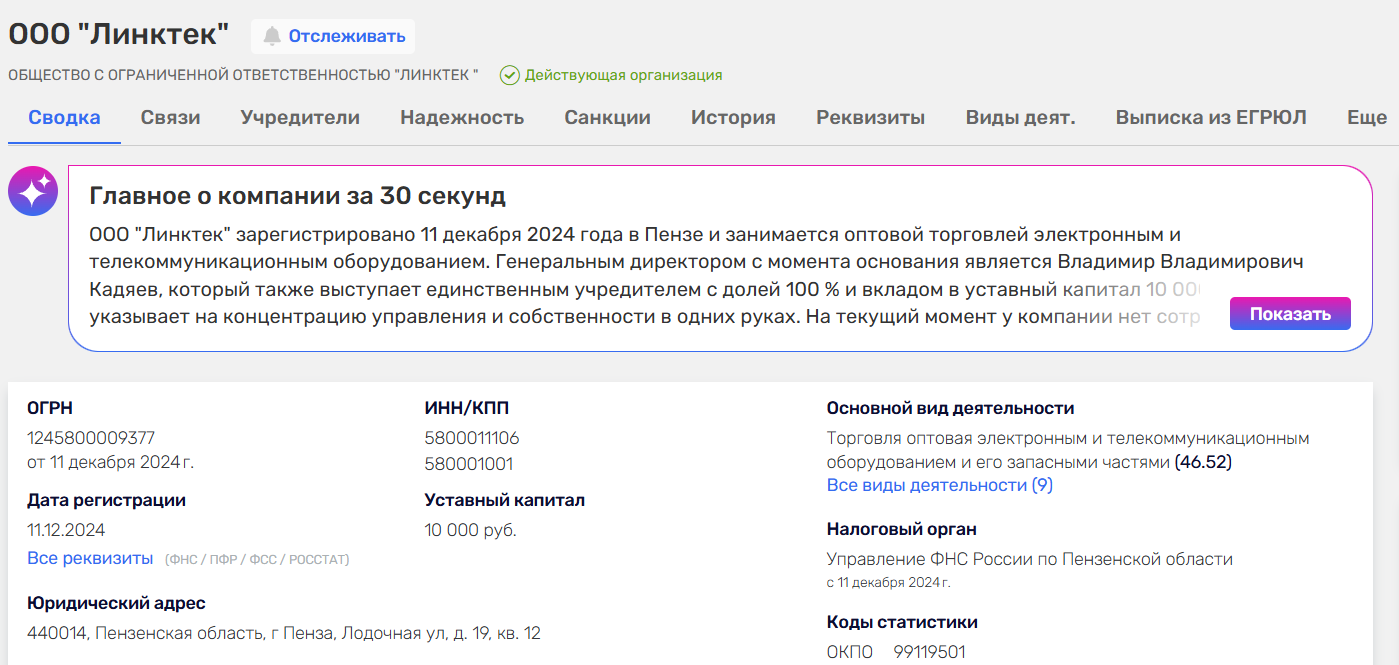The width and height of the screenshot is (1399, 665).
Task: Click green checkmark icon by Действующая организация
Action: pos(510,75)
